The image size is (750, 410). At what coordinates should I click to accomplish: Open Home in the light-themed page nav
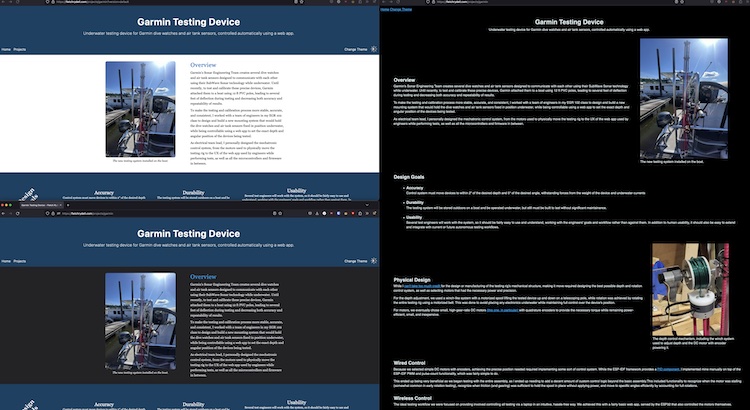pyautogui.click(x=6, y=49)
